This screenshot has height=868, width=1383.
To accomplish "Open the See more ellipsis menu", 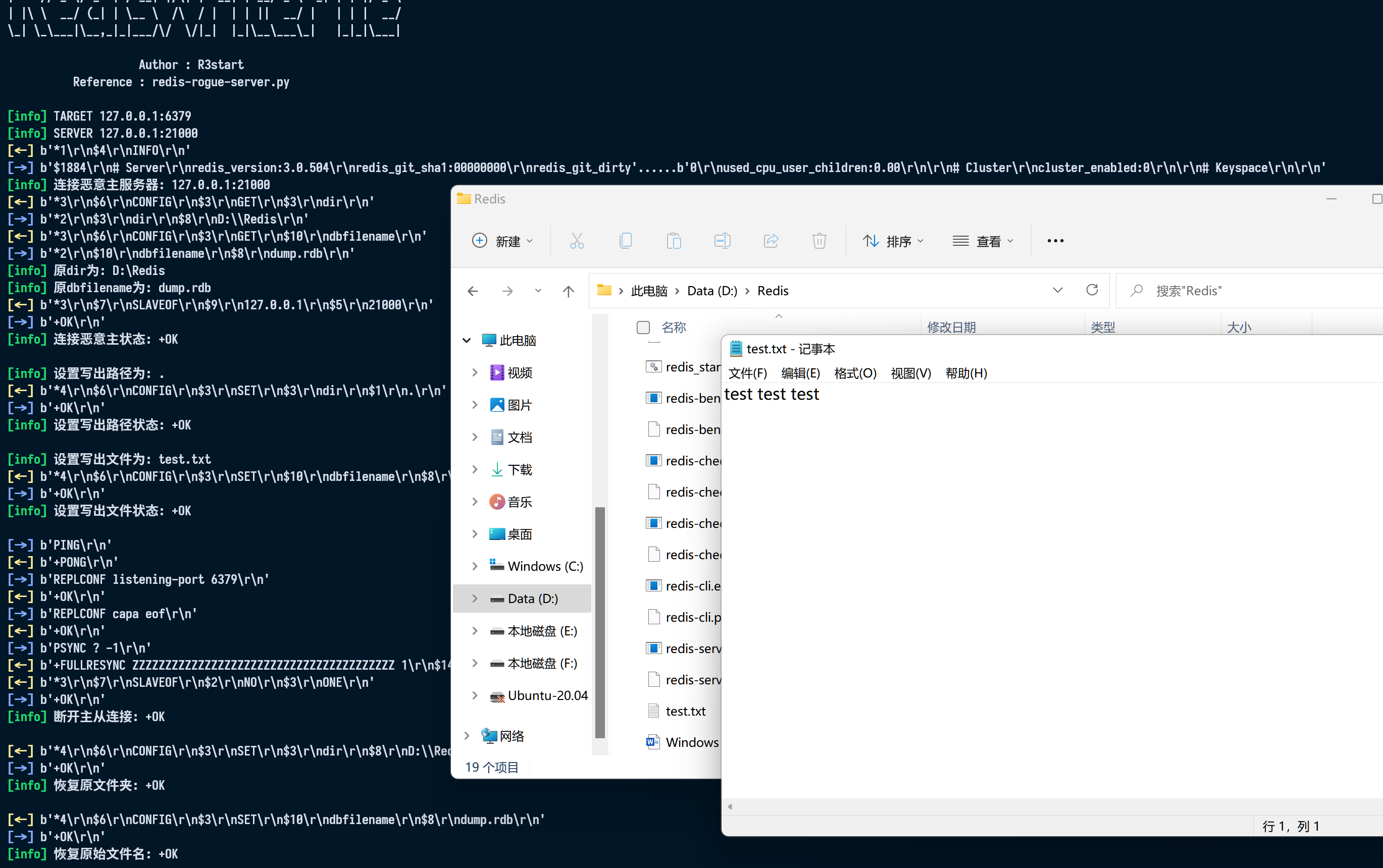I will (x=1055, y=241).
